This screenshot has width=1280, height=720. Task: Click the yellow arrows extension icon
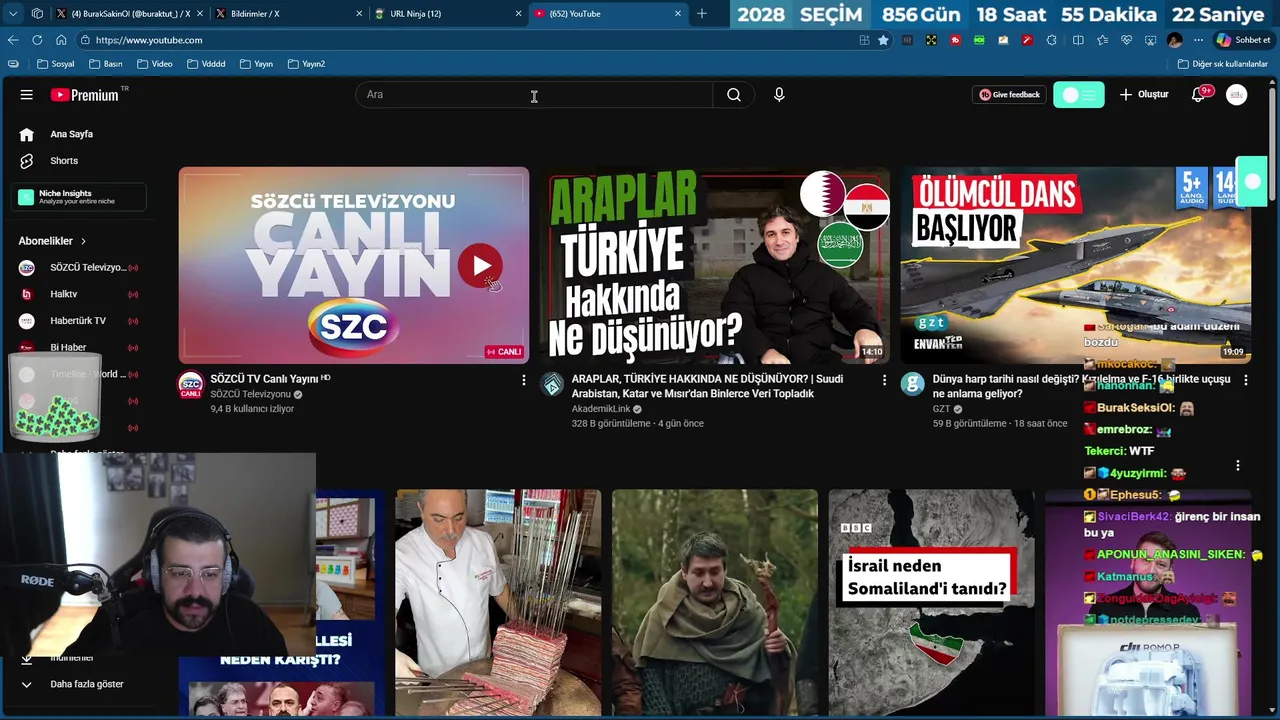[931, 40]
